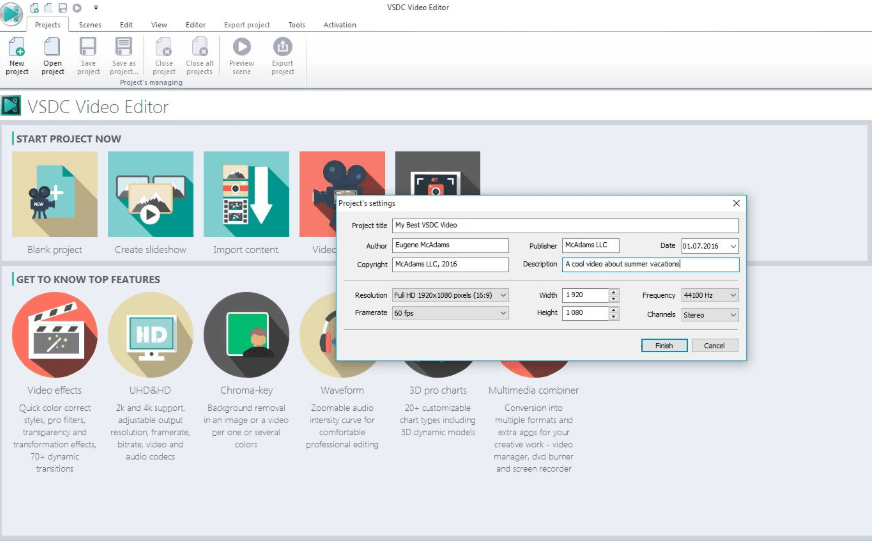The height and width of the screenshot is (541, 872).
Task: Open the Editor ribbon tab
Action: [195, 24]
